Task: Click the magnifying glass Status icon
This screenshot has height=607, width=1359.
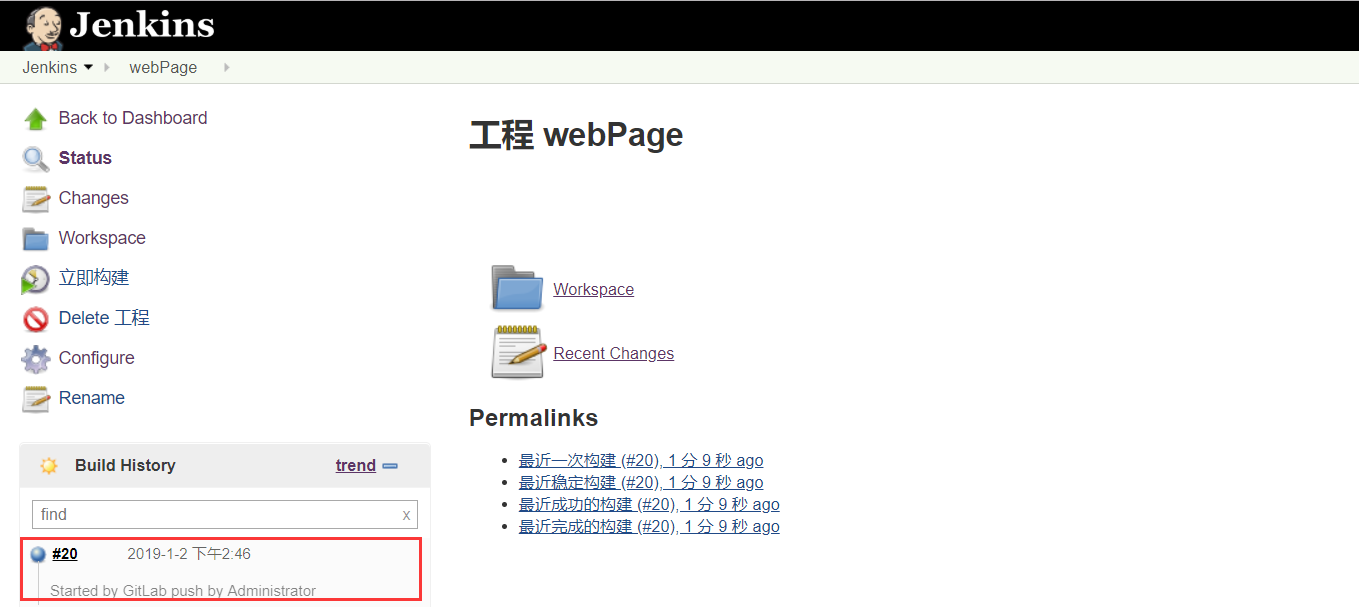Action: coord(36,159)
